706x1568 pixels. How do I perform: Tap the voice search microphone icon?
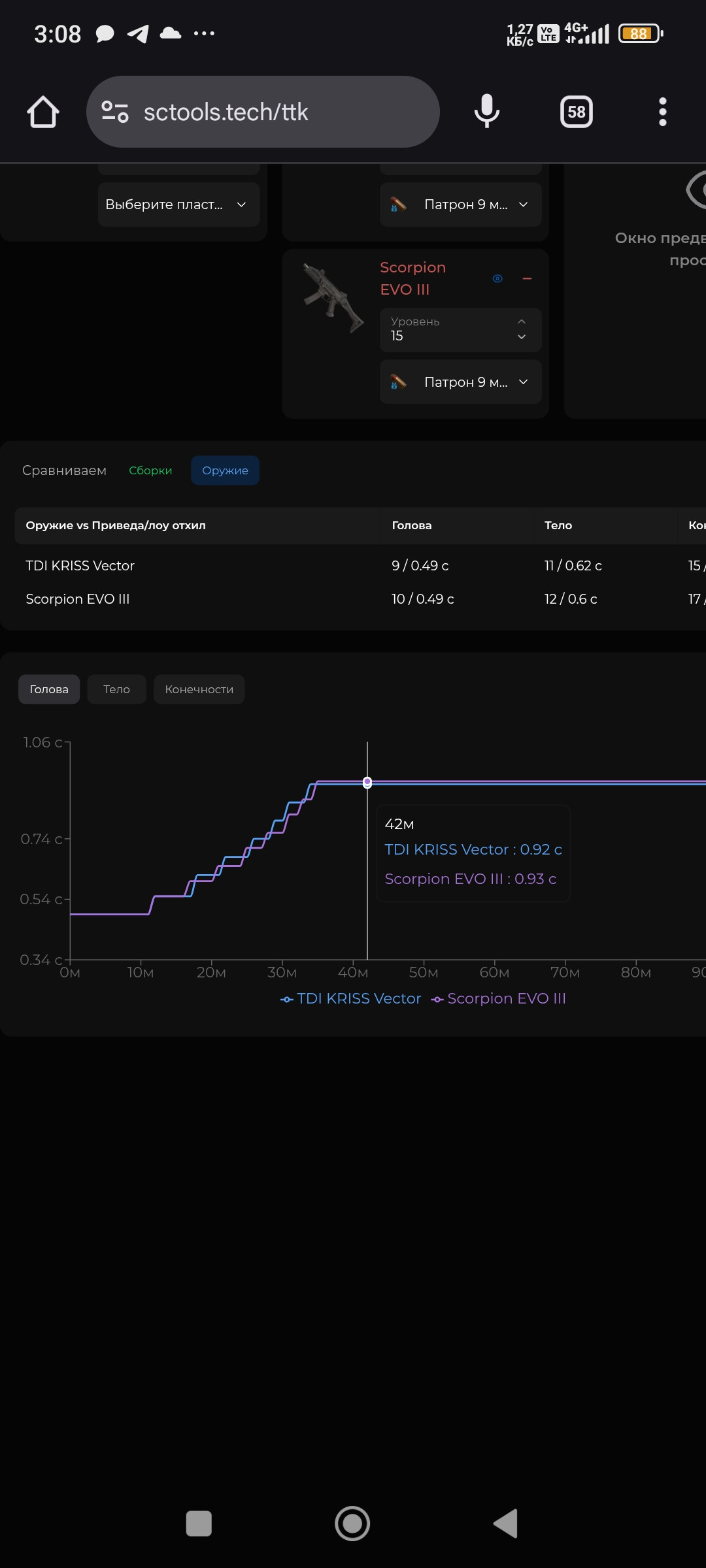click(x=487, y=111)
